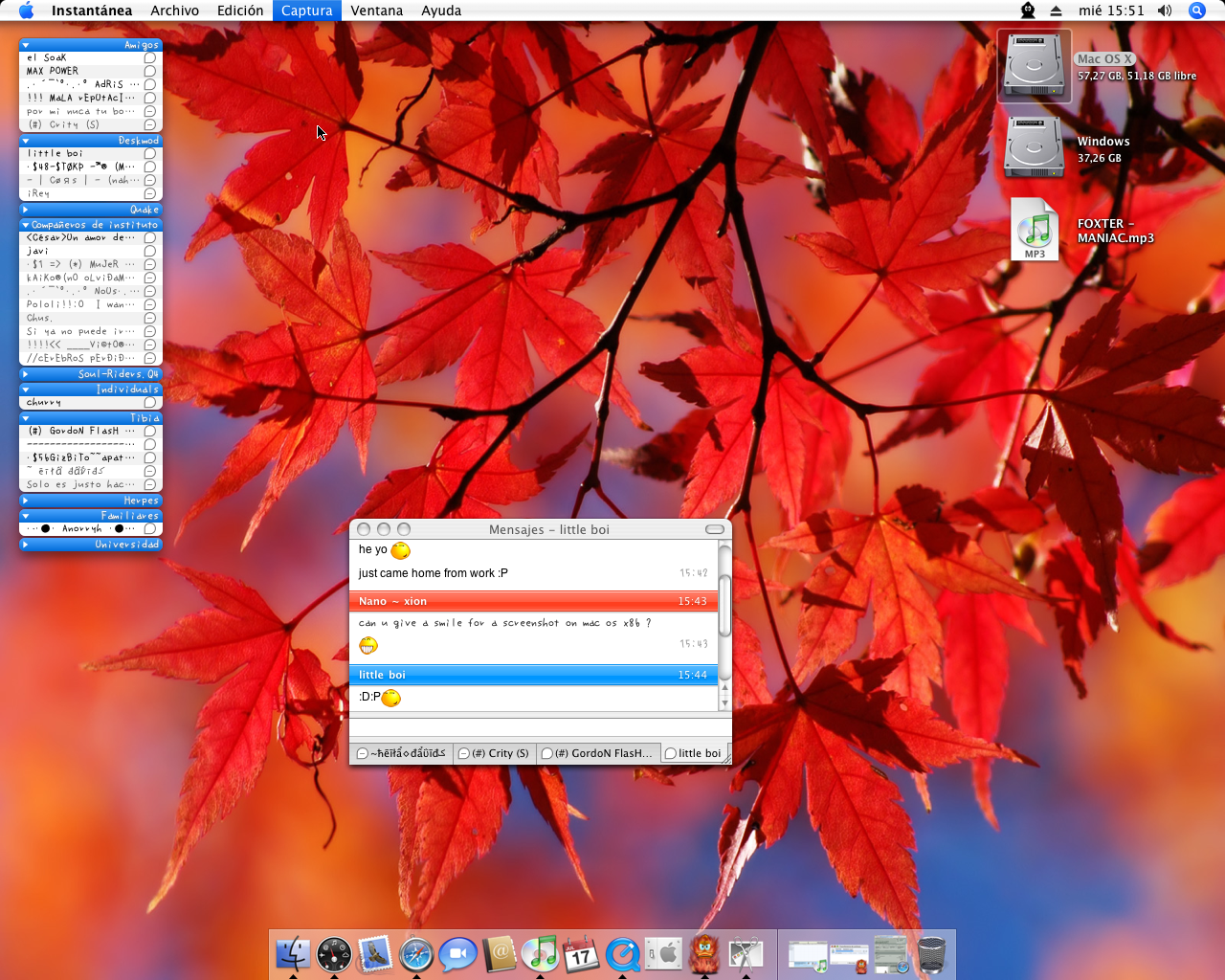1225x980 pixels.
Task: Collapse the Compañeros de instituto group
Action: coord(26,225)
